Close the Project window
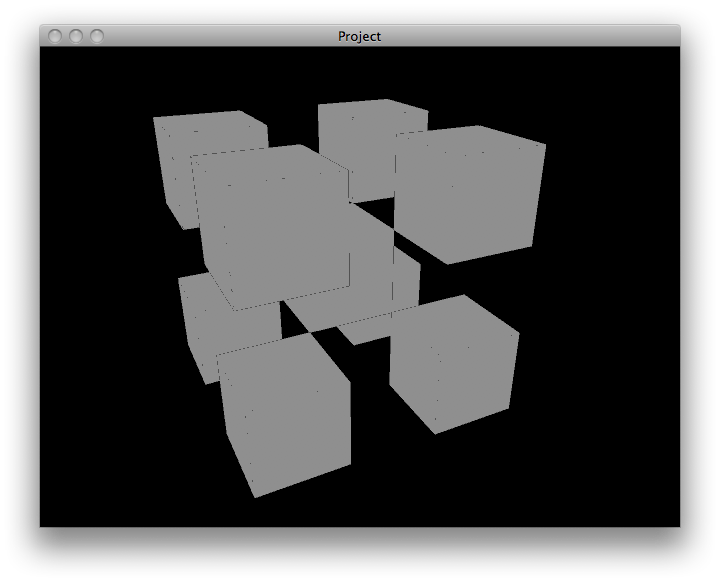The image size is (720, 582). pos(55,36)
